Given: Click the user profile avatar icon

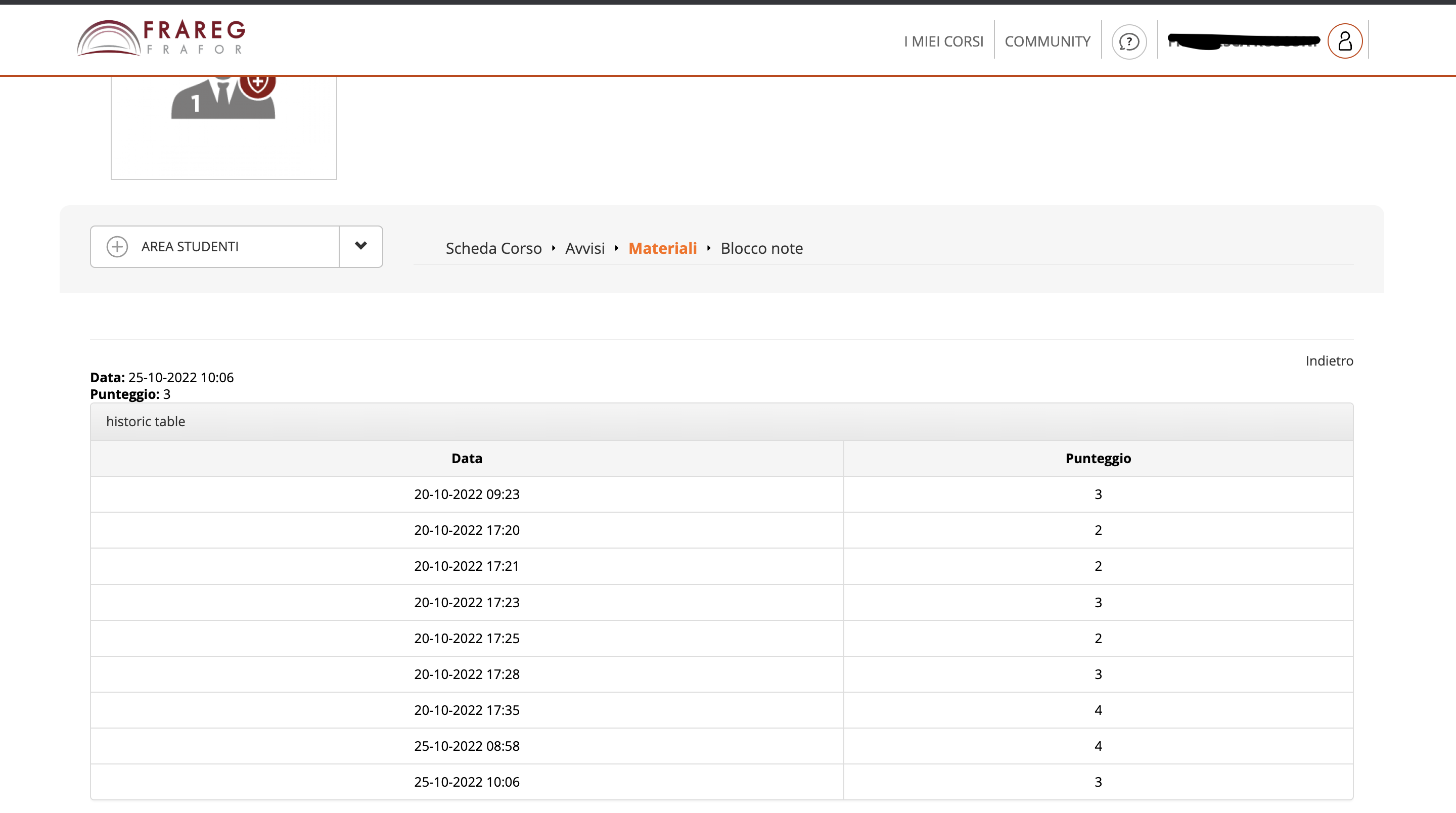Looking at the screenshot, I should click(1345, 41).
